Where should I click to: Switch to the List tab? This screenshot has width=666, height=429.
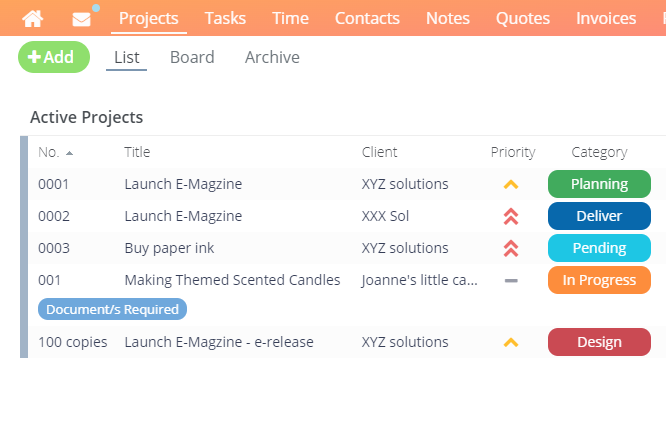pyautogui.click(x=127, y=57)
